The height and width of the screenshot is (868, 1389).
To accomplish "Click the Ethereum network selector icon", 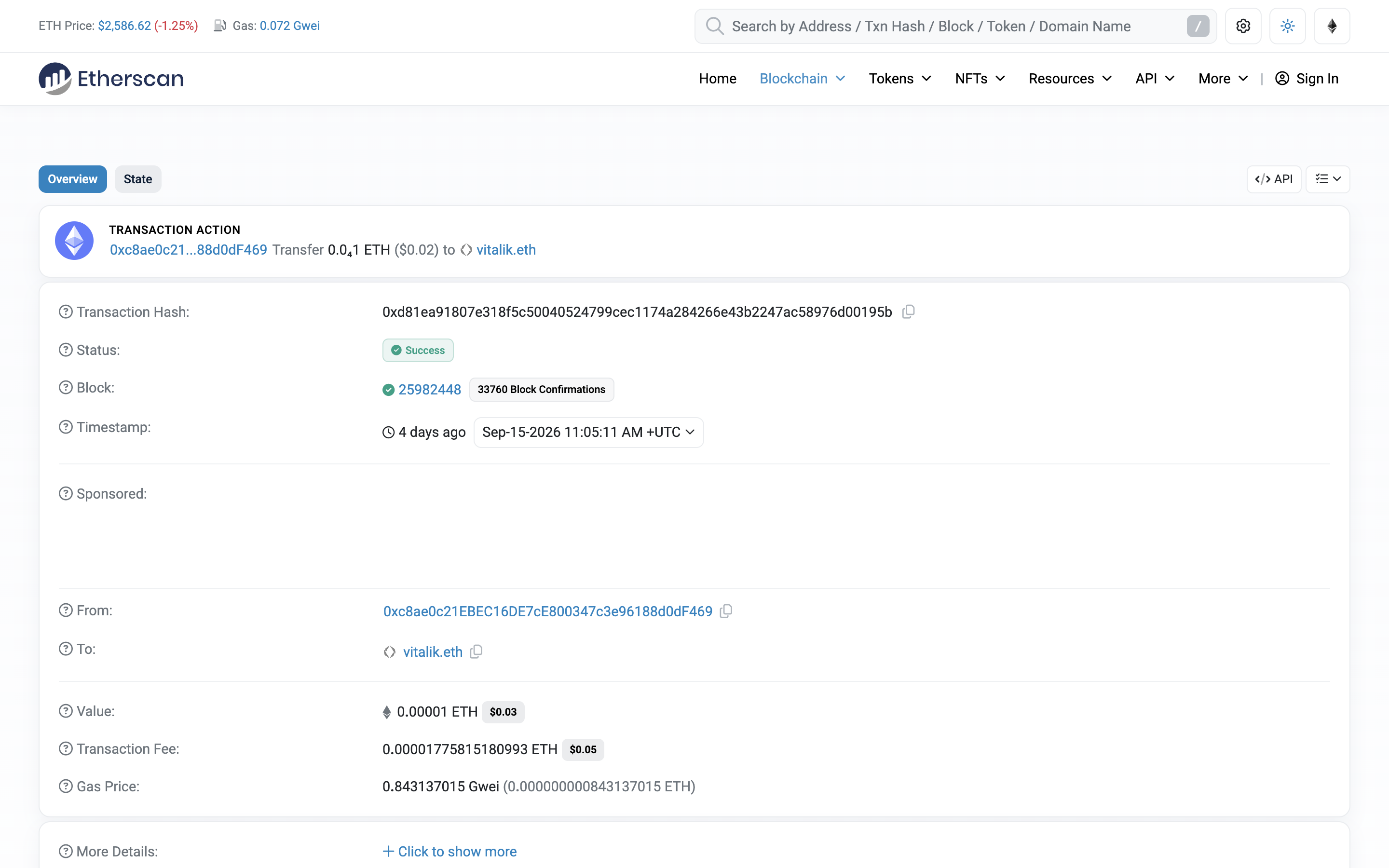I will click(1332, 26).
